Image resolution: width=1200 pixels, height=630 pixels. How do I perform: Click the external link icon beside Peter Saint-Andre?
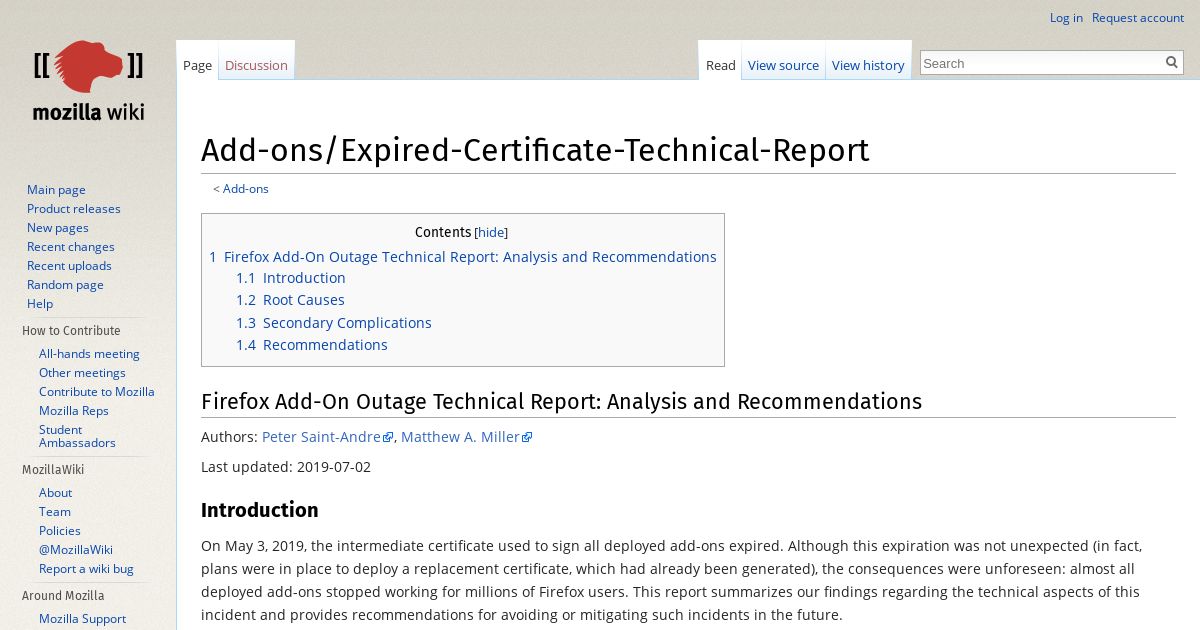pyautogui.click(x=389, y=437)
